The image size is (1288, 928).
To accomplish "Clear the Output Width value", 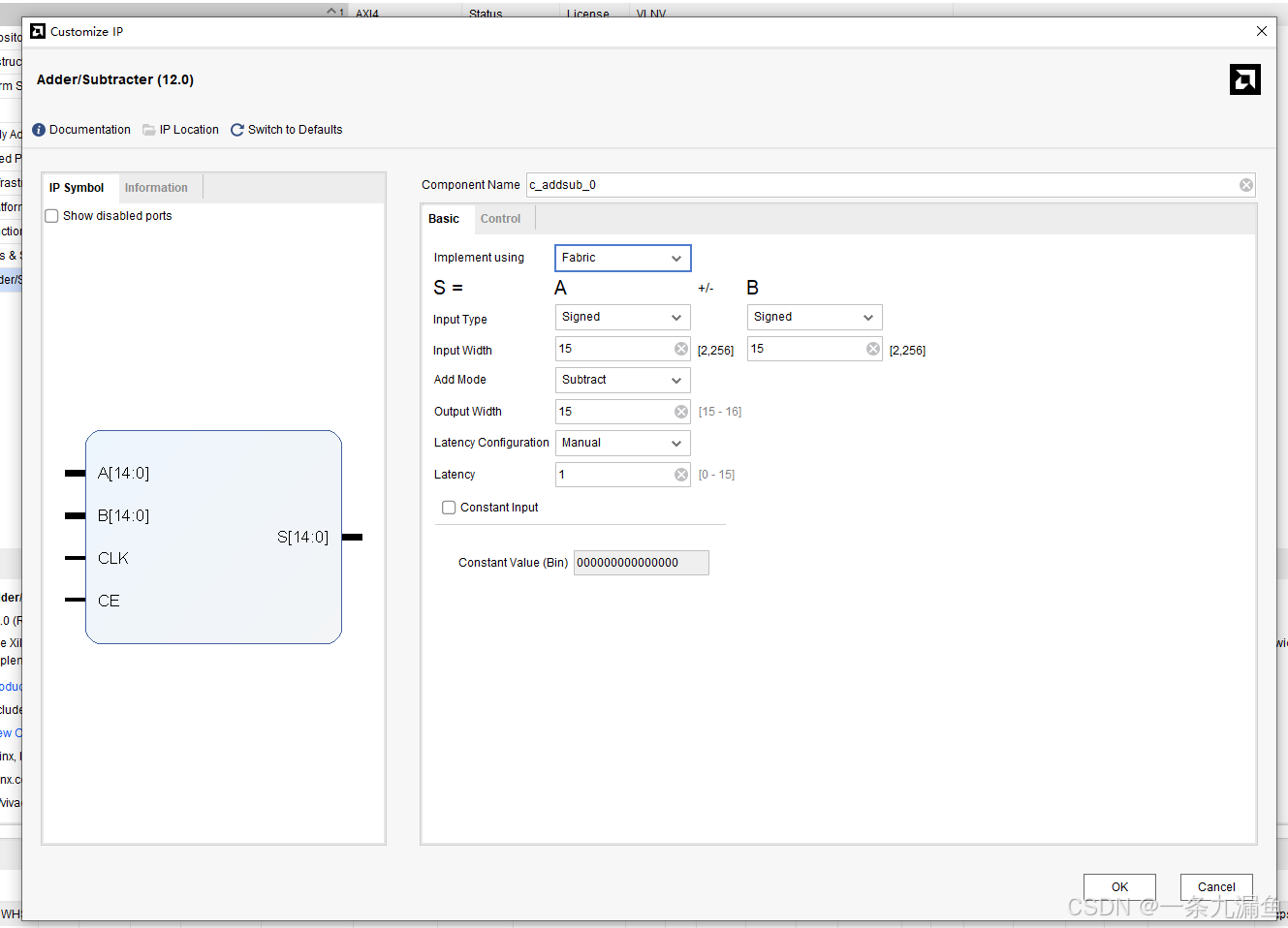I will (681, 412).
